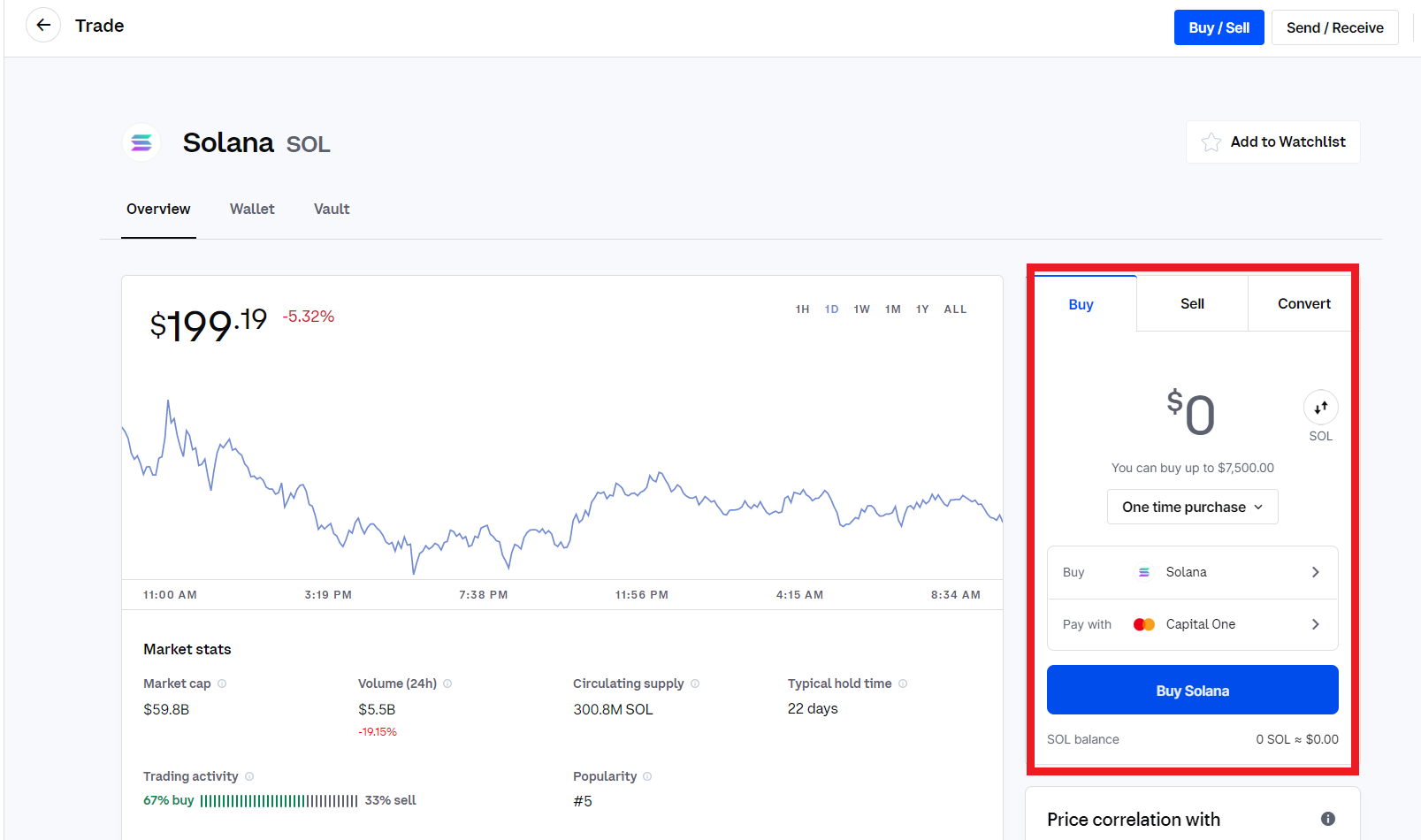Click the 300.8M SOL supply value
This screenshot has height=840, width=1421.
click(x=613, y=709)
